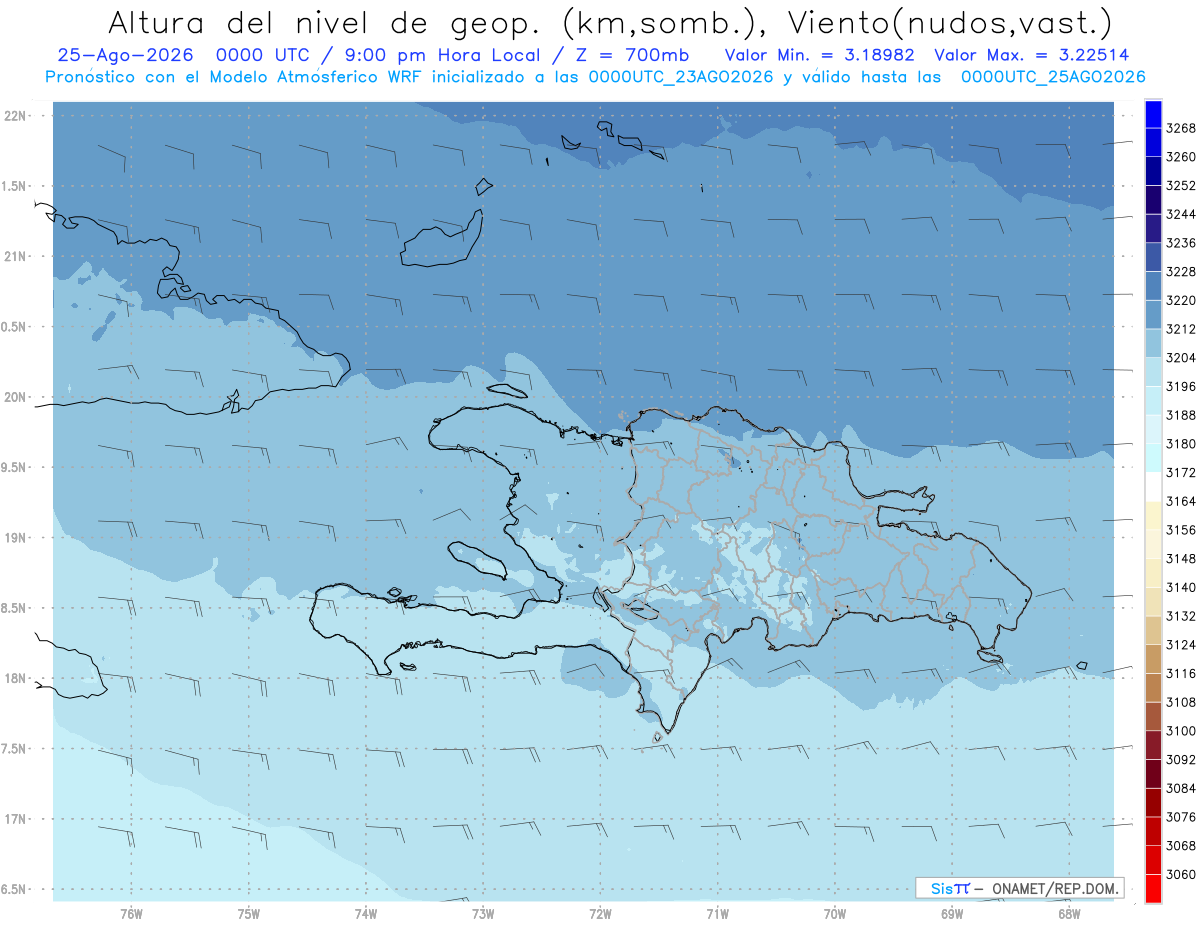The height and width of the screenshot is (927, 1200).
Task: Click the legend value 3084
Action: 1181,788
